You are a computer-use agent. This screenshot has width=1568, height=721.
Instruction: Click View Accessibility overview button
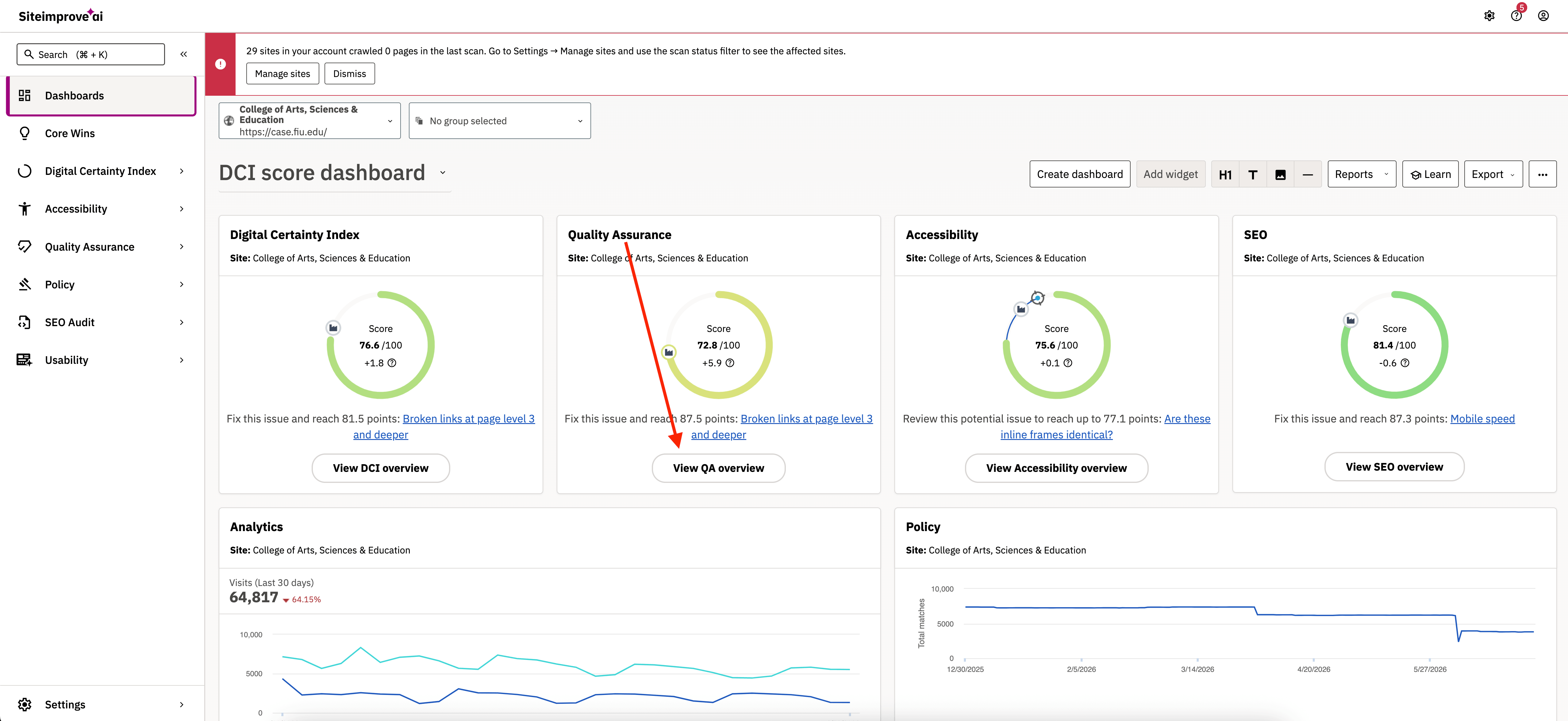1056,468
